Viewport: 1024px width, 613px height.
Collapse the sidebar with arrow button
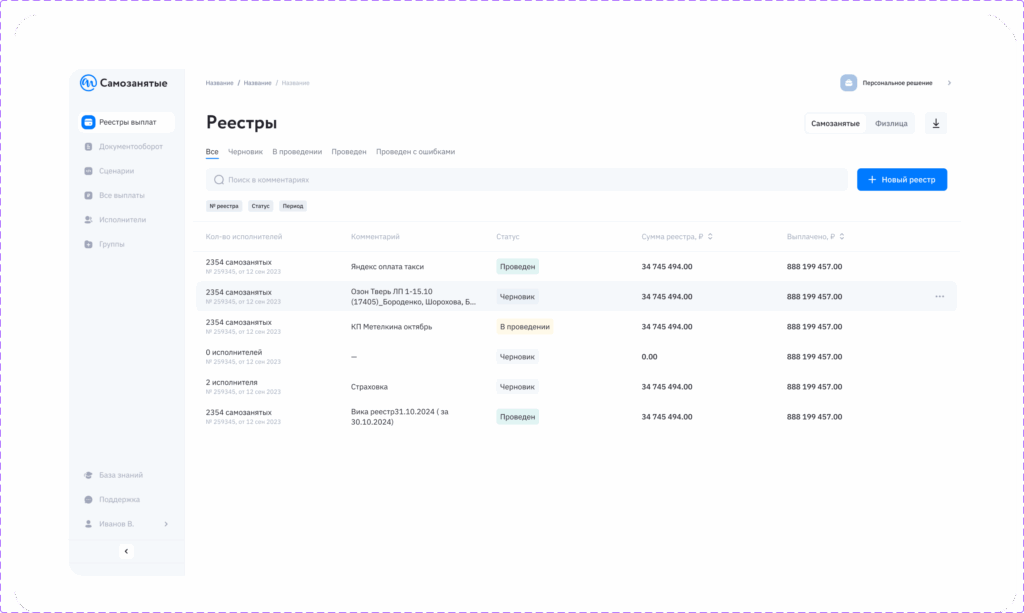pyautogui.click(x=126, y=551)
